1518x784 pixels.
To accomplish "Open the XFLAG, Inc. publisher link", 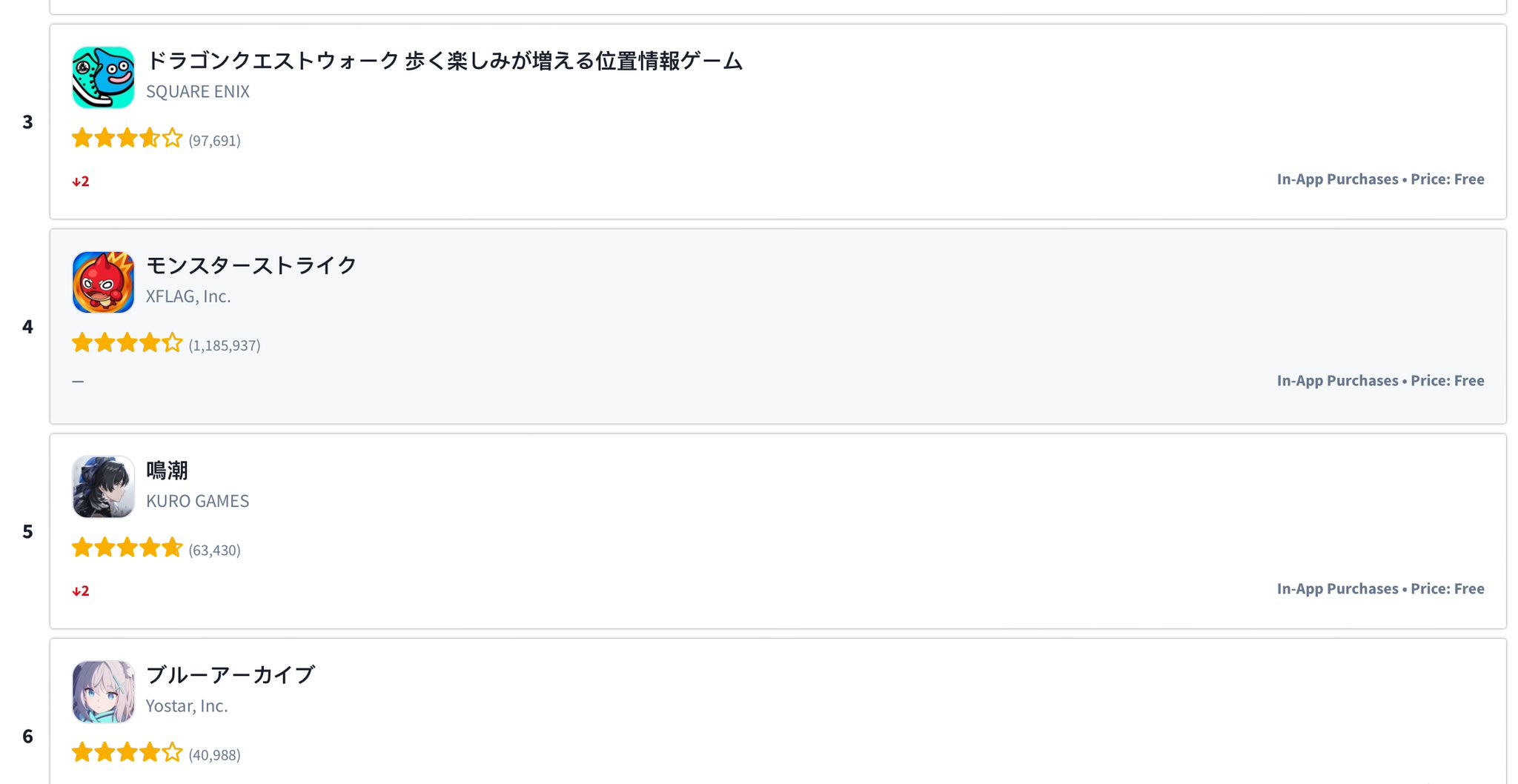I will pos(188,296).
